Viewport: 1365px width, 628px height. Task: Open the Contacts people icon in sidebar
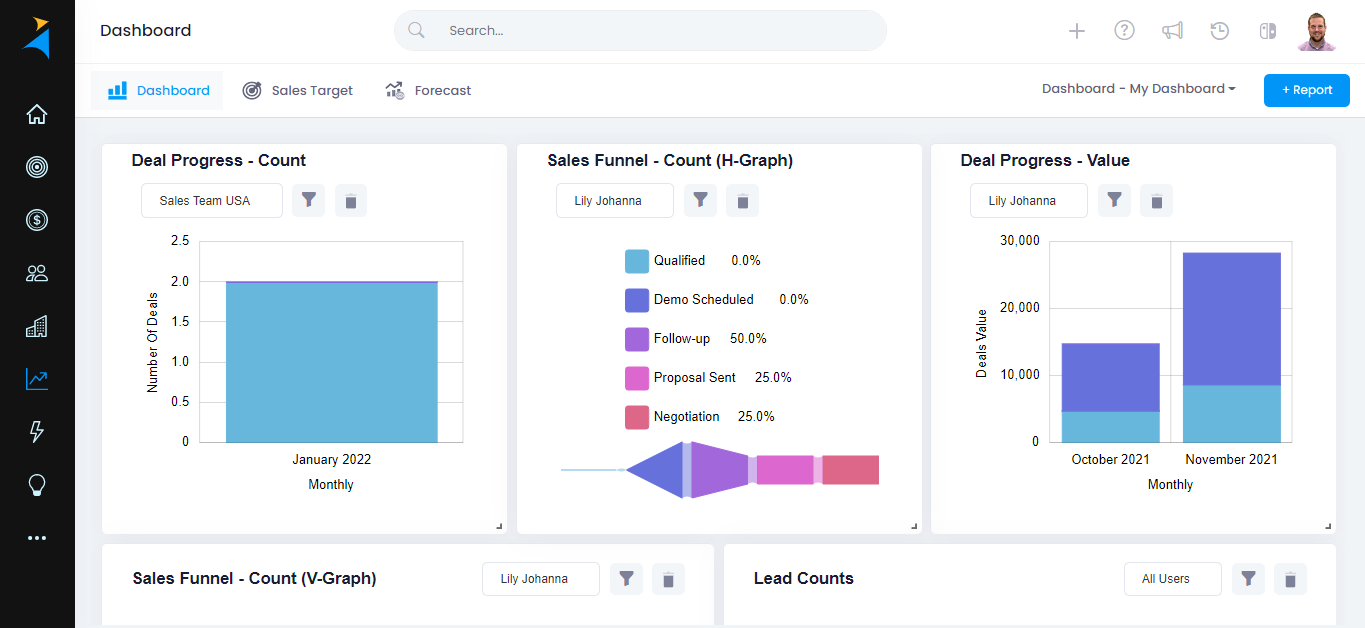point(37,273)
